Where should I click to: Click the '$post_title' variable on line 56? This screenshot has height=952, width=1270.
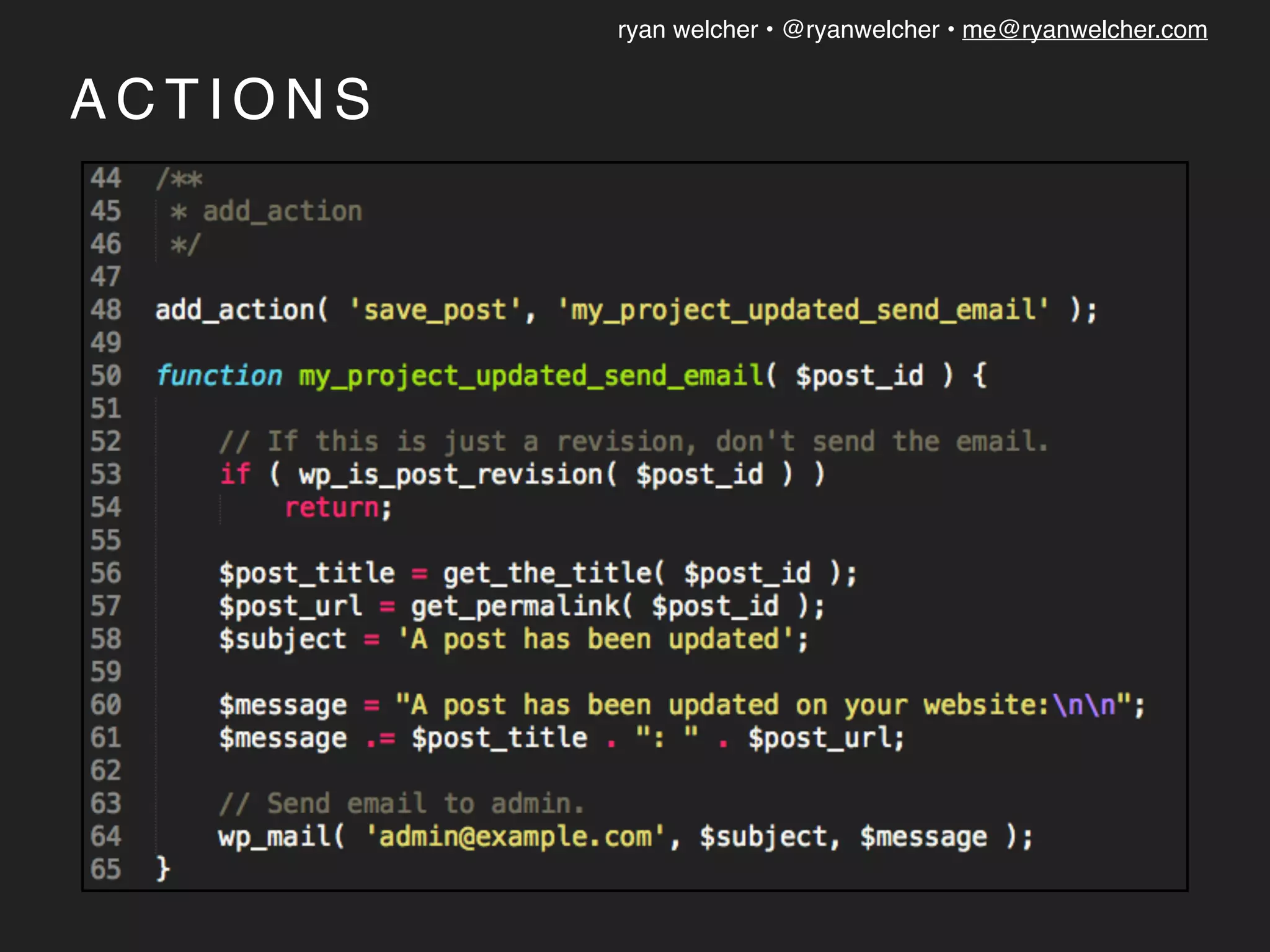point(307,573)
